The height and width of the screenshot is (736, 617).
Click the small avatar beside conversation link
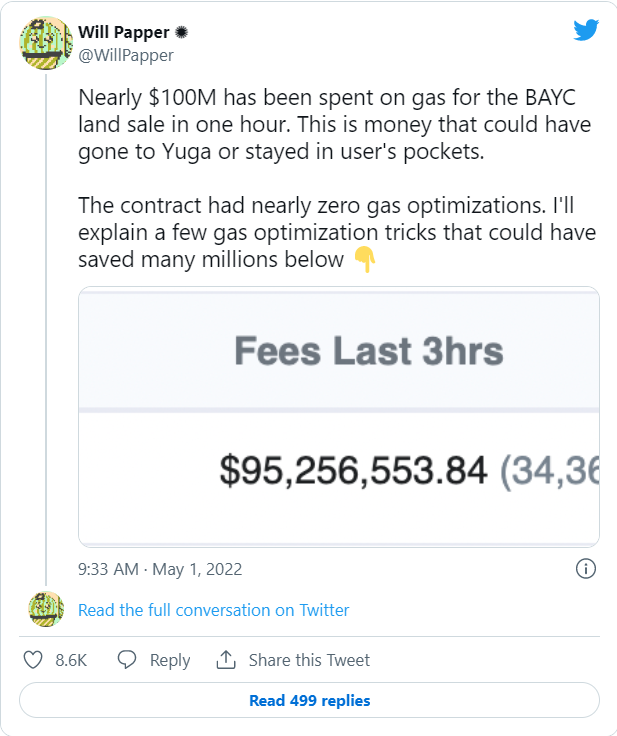click(46, 608)
